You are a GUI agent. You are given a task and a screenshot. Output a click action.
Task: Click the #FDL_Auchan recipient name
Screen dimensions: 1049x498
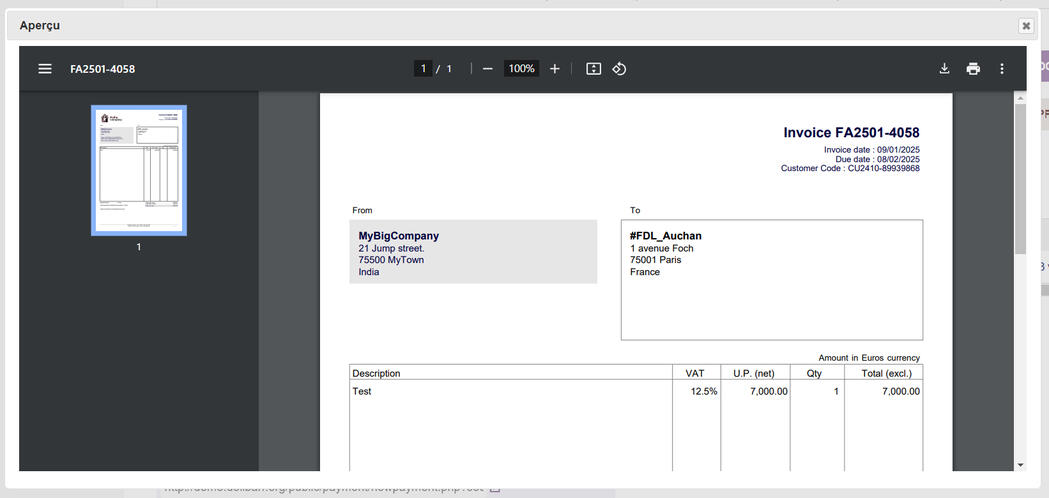(665, 236)
